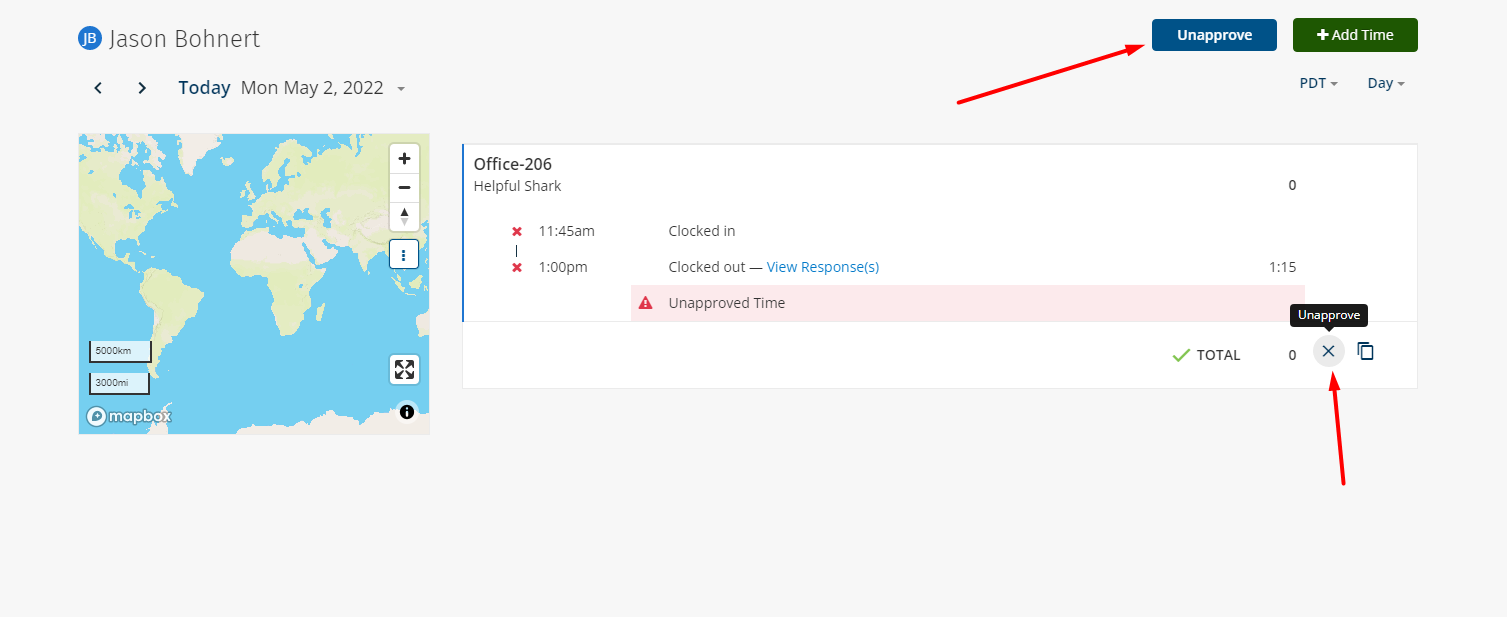This screenshot has height=617, width=1507.
Task: Click the Unapprove button at top
Action: [1214, 35]
